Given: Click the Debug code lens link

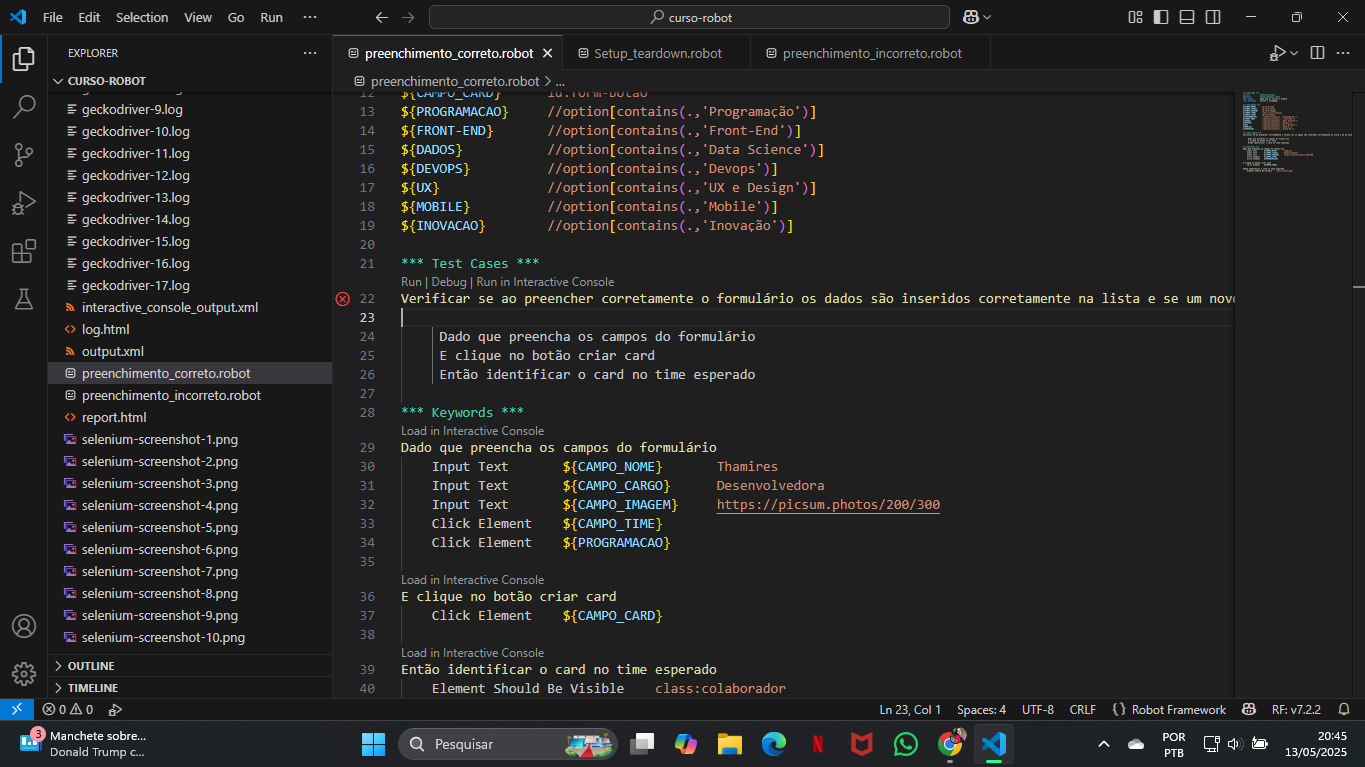Looking at the screenshot, I should pos(449,282).
